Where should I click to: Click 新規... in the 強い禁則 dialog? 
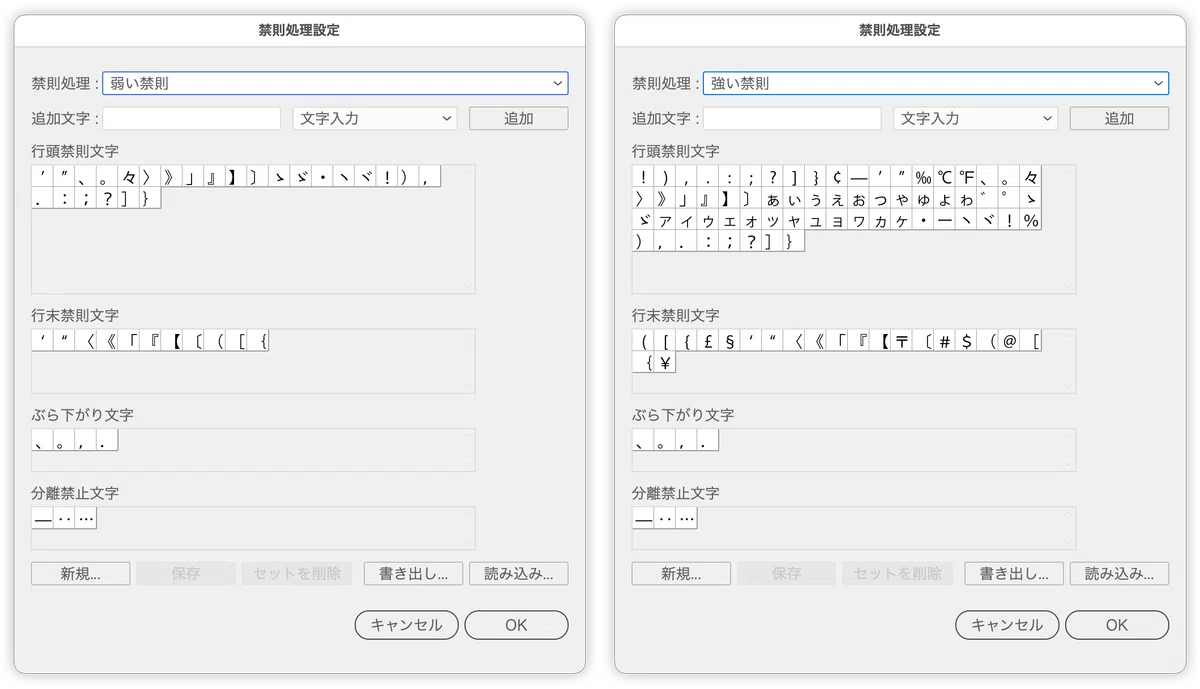pyautogui.click(x=681, y=573)
